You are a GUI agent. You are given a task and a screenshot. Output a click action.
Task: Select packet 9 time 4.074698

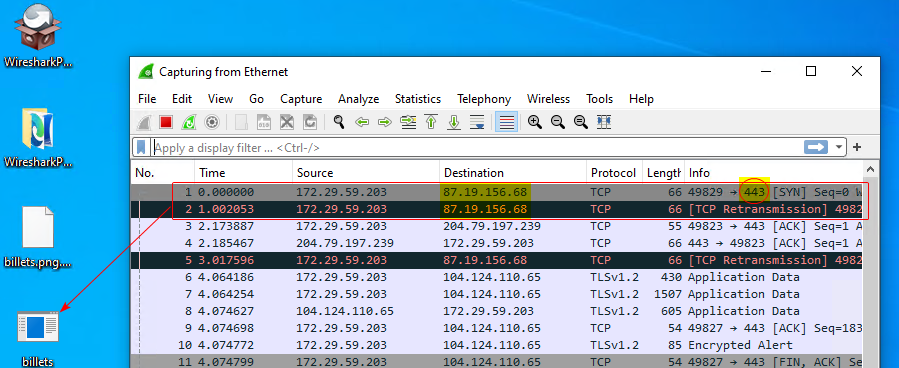click(x=226, y=328)
